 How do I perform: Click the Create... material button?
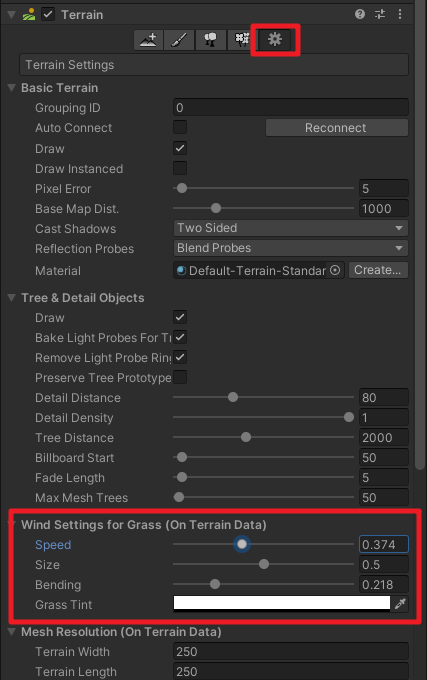coord(378,270)
